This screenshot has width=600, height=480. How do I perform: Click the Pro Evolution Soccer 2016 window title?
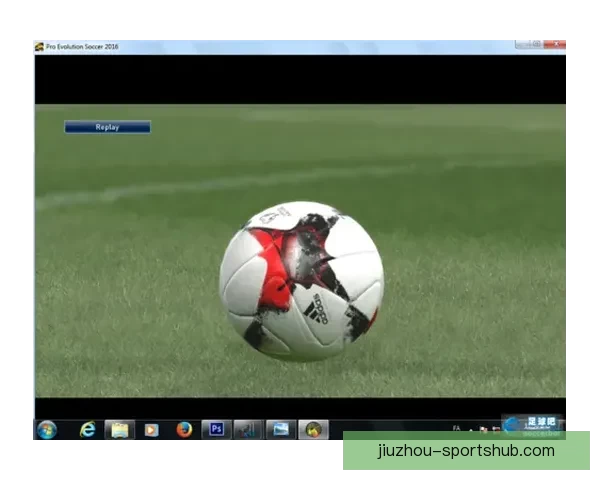pos(82,47)
